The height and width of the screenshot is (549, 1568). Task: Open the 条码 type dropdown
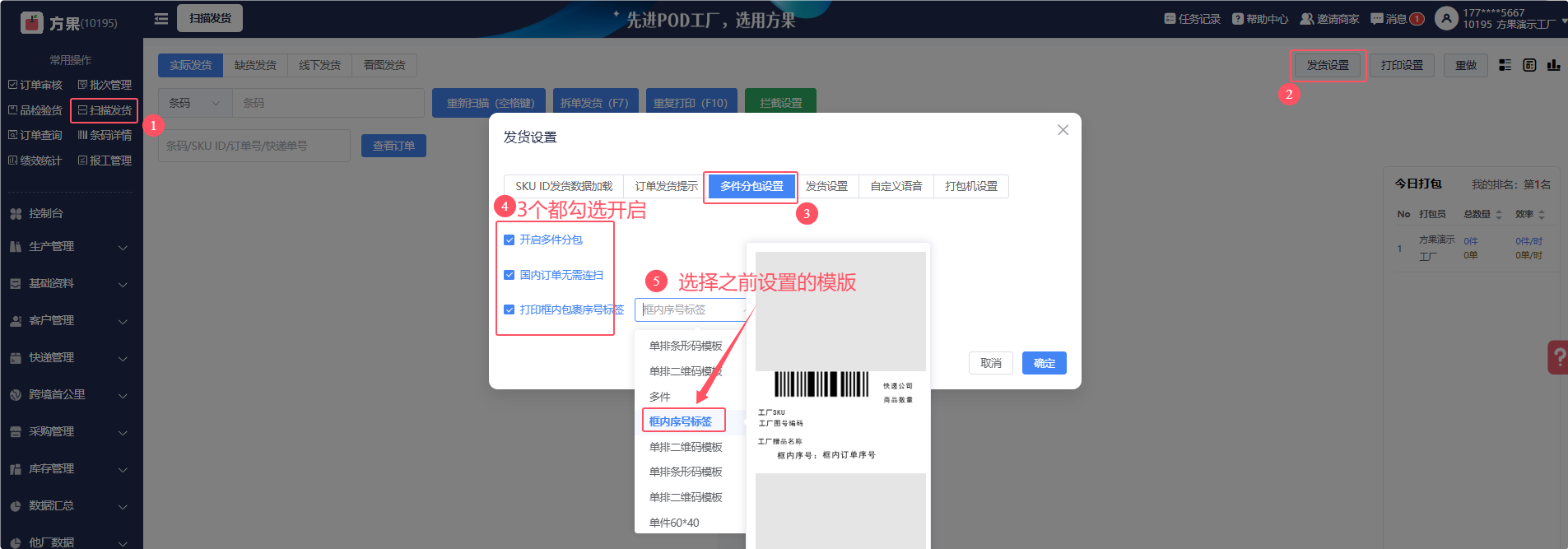point(195,103)
